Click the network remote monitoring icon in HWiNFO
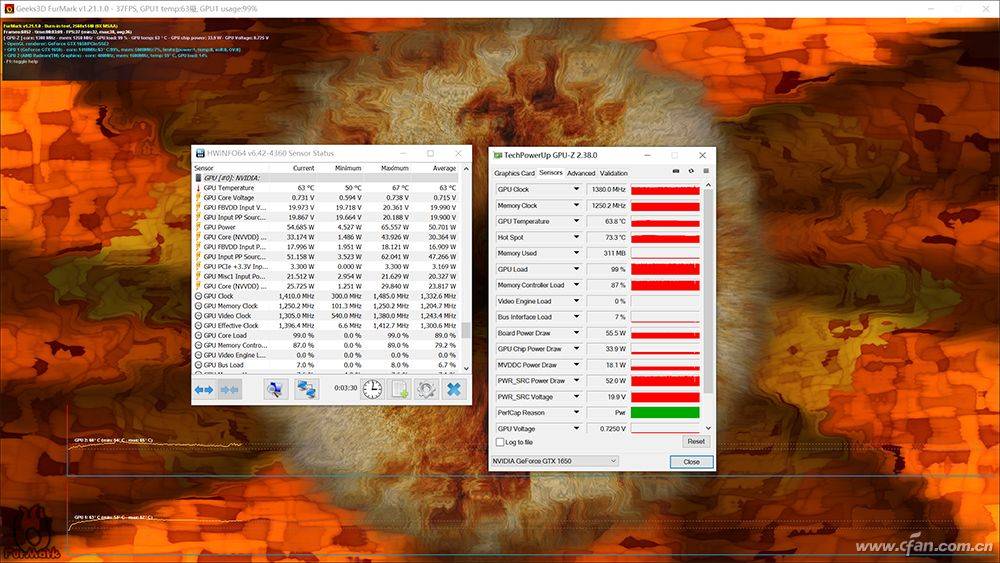This screenshot has height=563, width=1000. pyautogui.click(x=307, y=390)
